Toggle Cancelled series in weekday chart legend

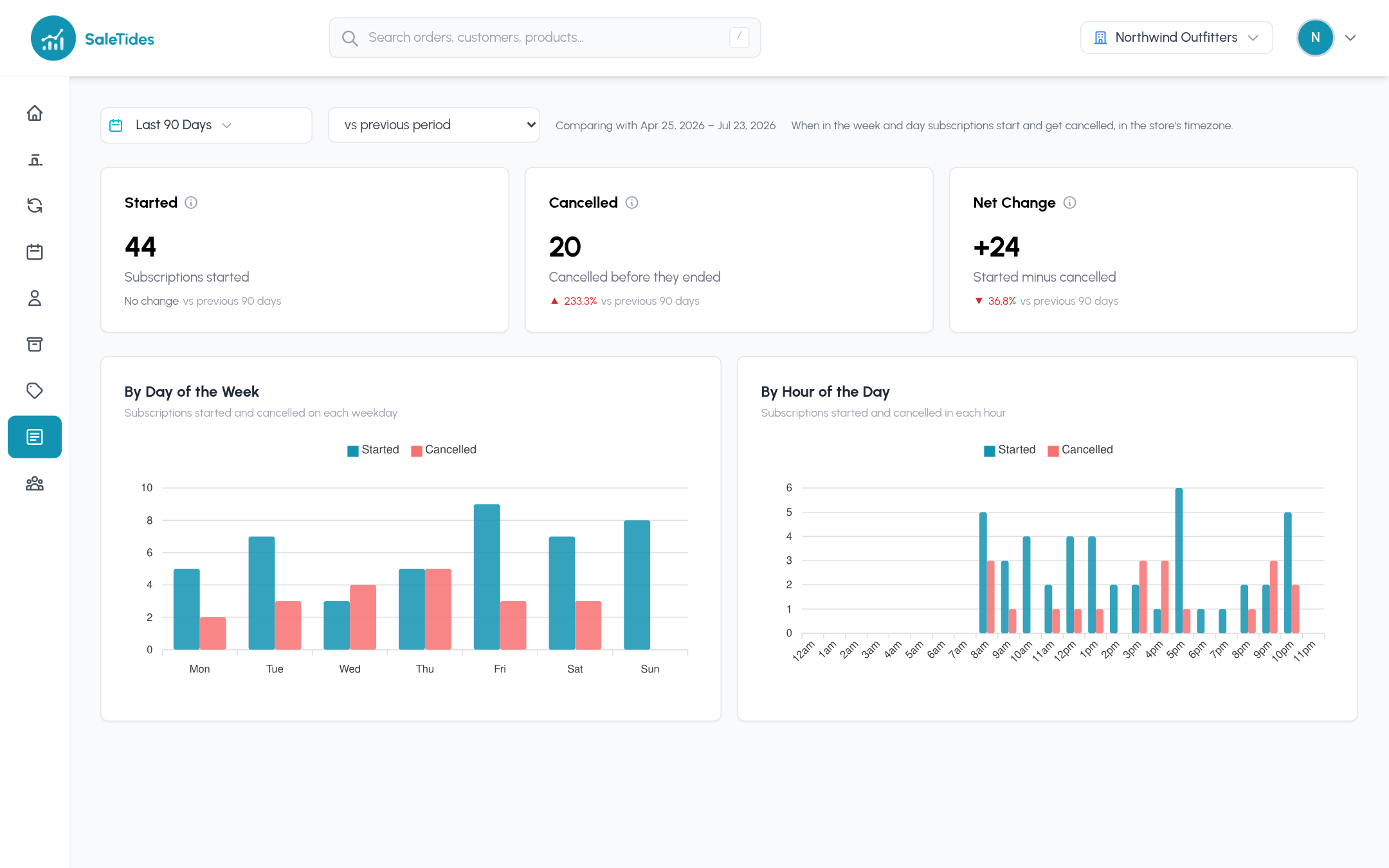click(444, 450)
